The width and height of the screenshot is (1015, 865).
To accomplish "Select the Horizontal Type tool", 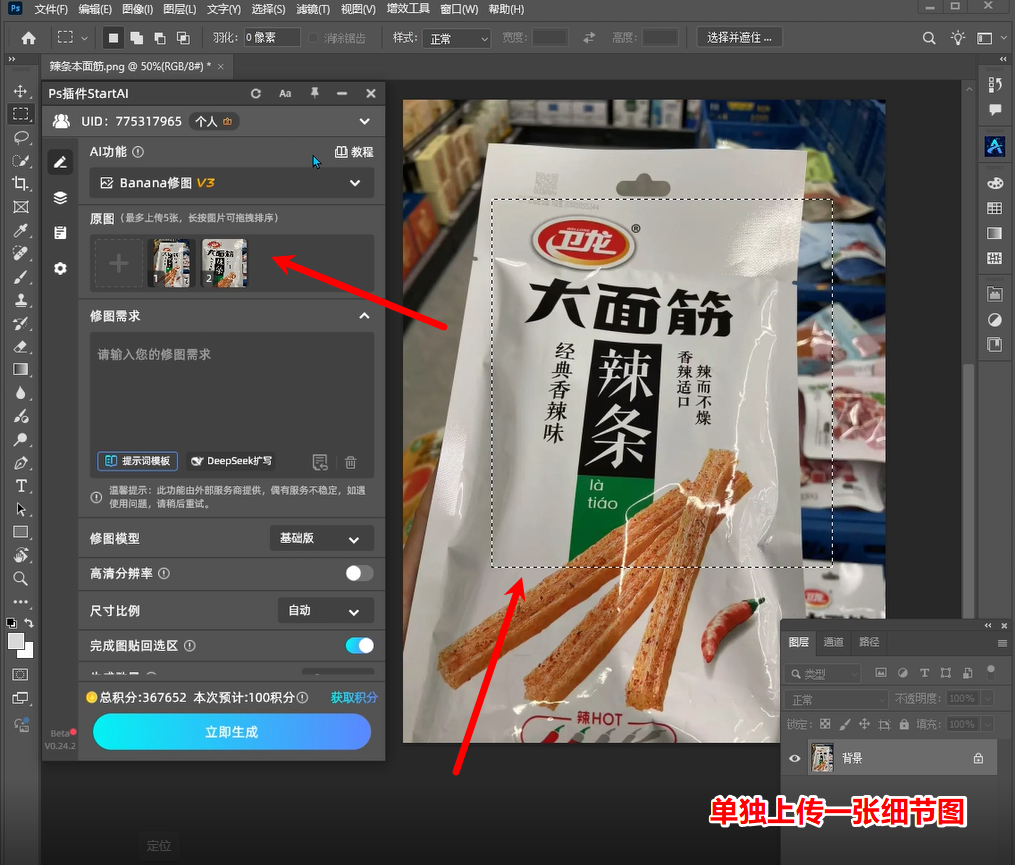I will (21, 486).
